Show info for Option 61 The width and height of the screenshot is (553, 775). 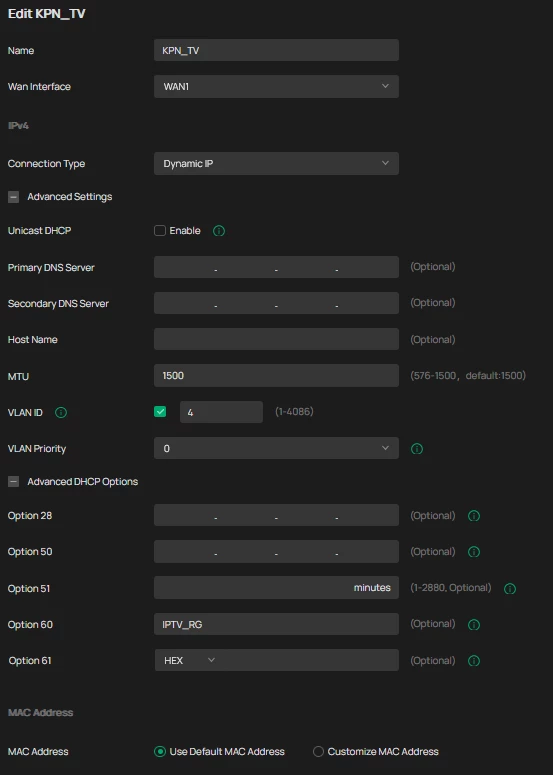(x=474, y=661)
